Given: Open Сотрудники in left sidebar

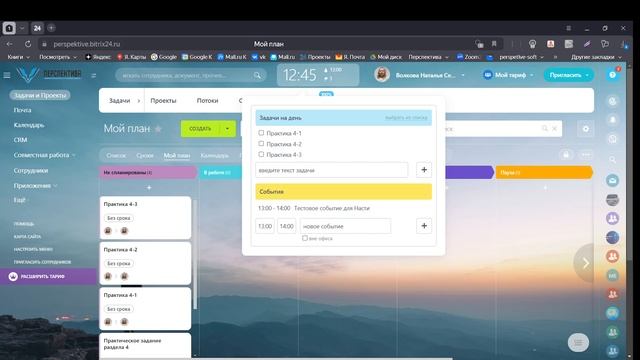Looking at the screenshot, I should 31,170.
